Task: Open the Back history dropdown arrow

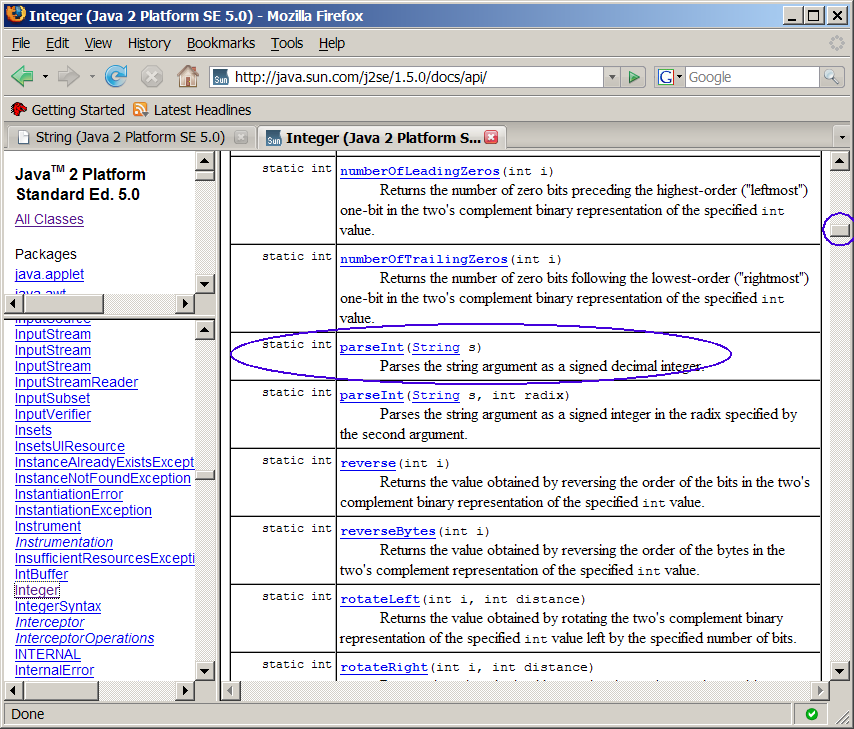Action: click(45, 77)
